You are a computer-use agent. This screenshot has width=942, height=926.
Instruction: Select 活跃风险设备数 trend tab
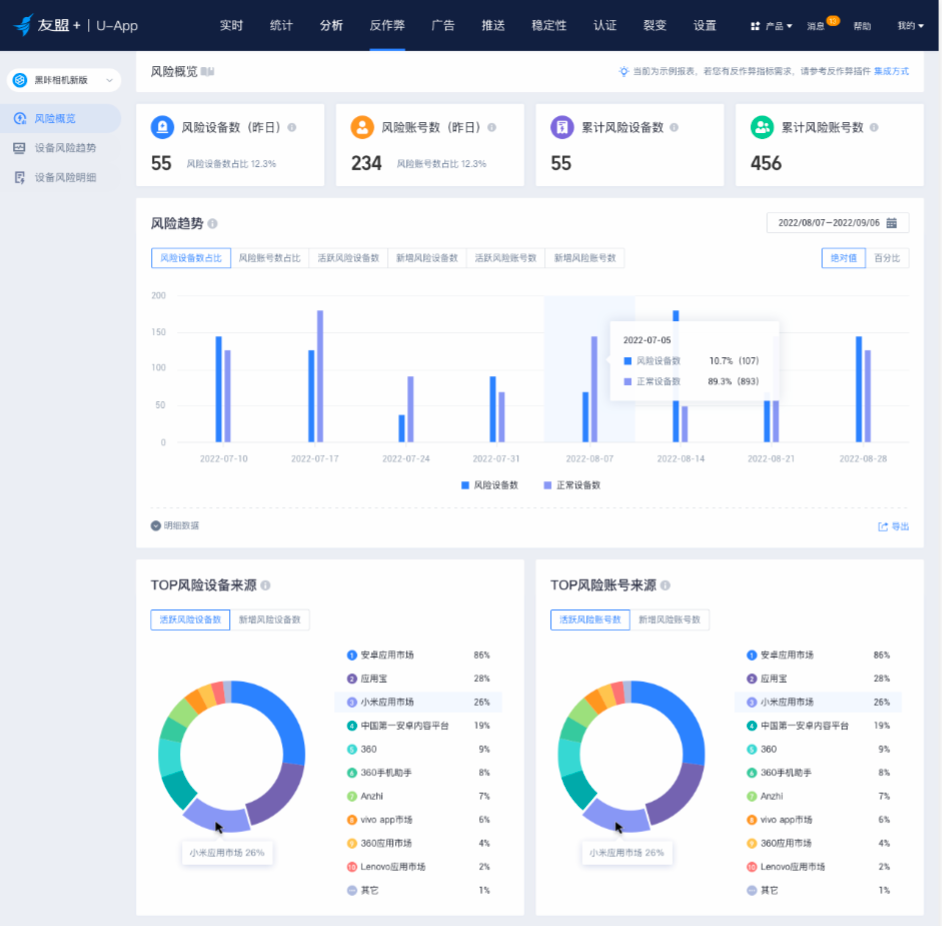pos(348,258)
